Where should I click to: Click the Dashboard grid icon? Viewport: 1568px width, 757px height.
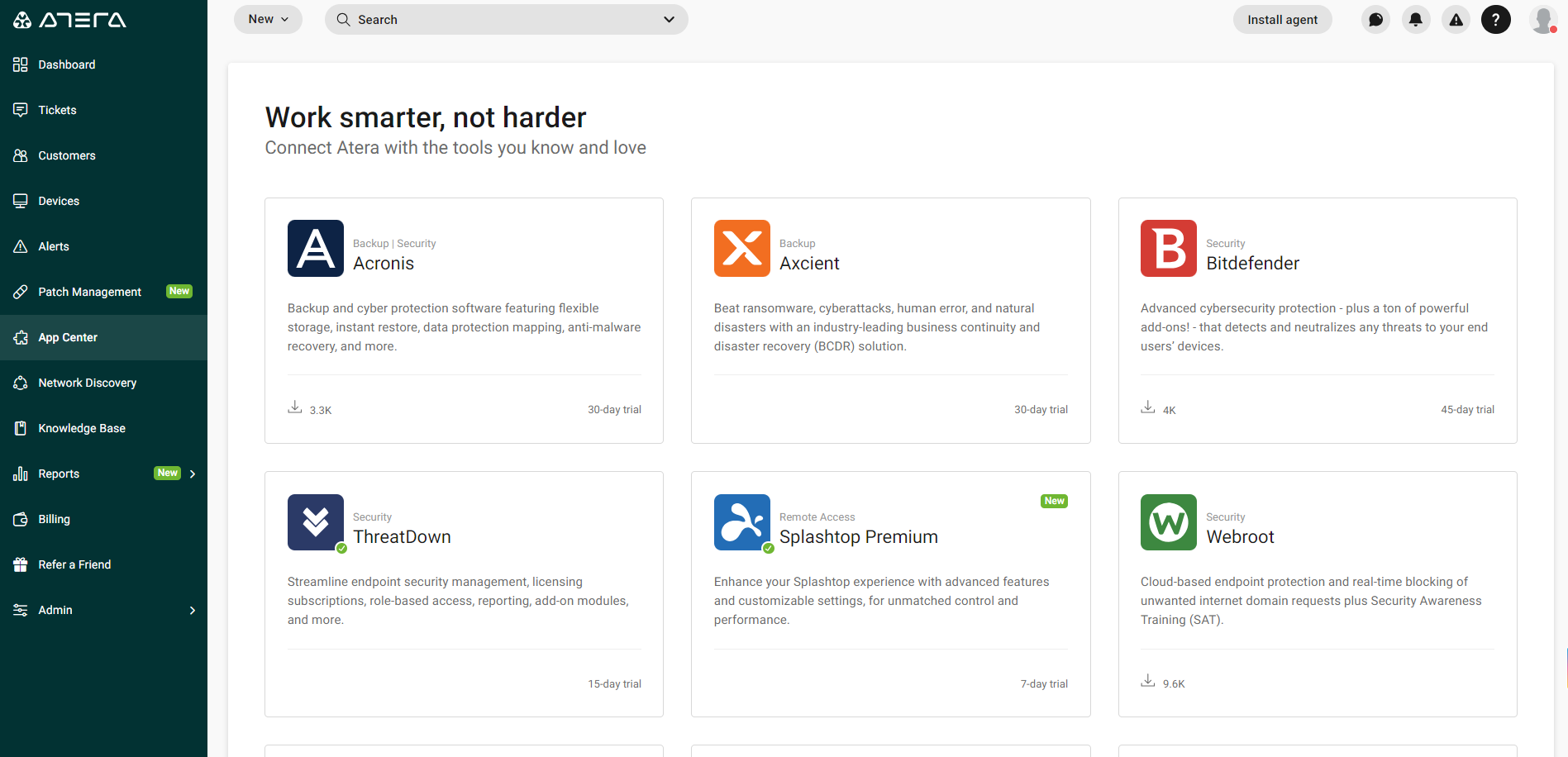(21, 64)
